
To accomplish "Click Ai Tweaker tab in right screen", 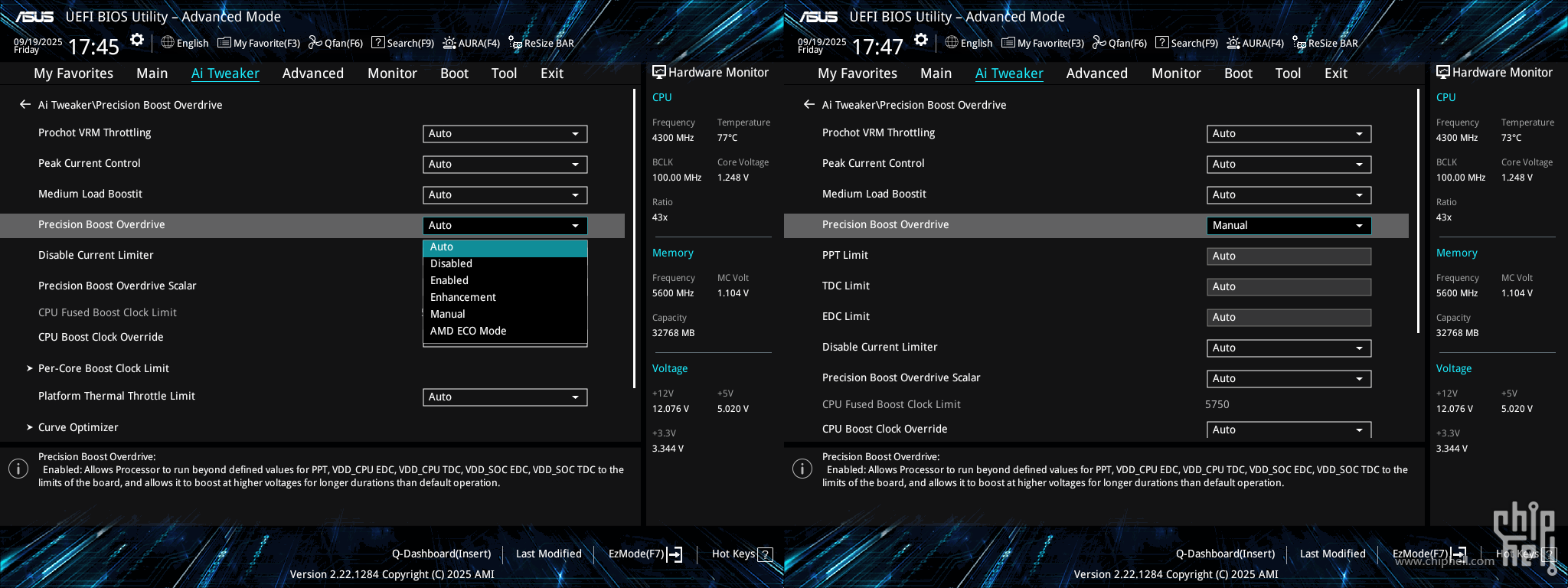I will click(1009, 73).
